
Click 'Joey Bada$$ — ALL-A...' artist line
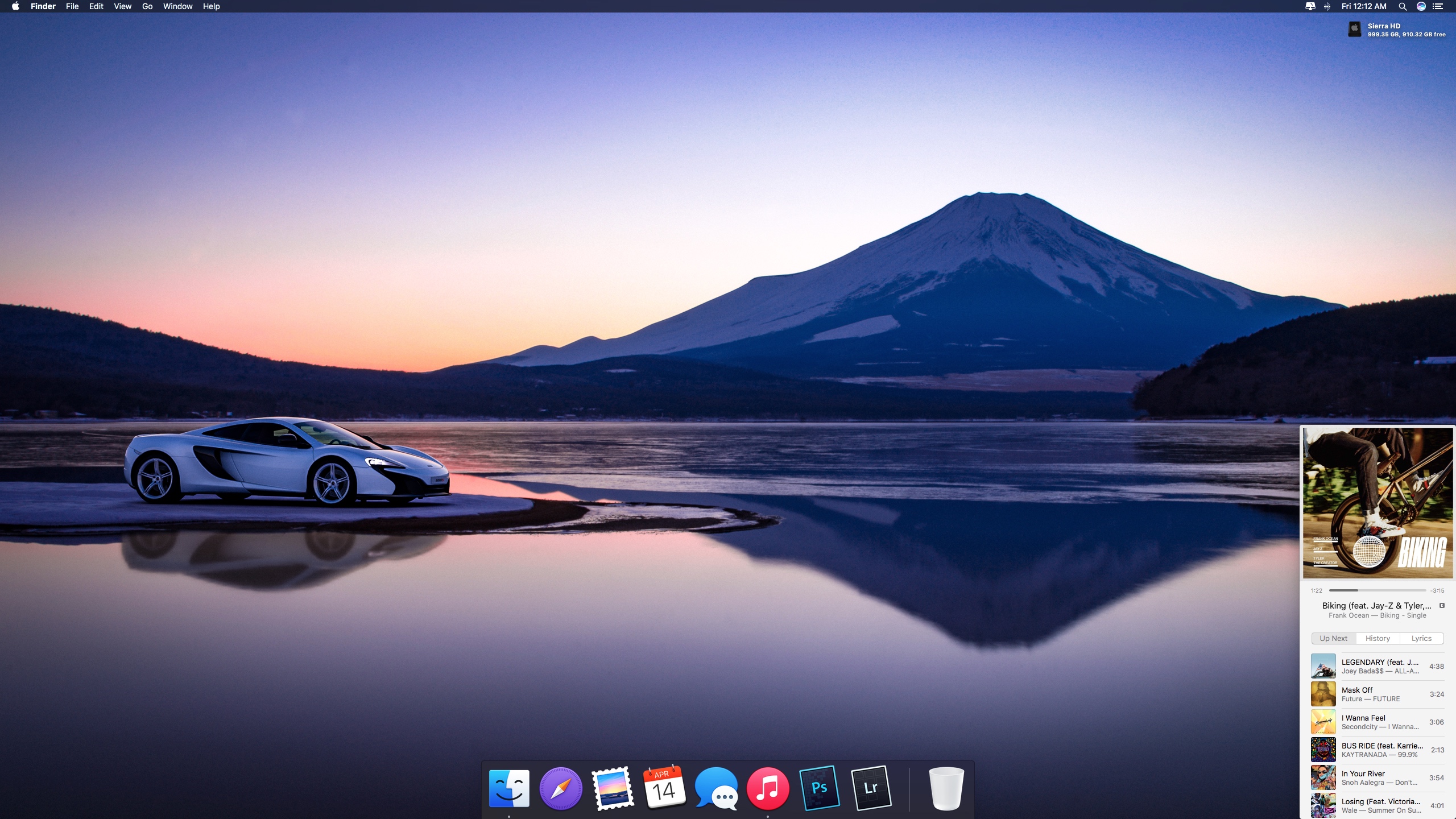pos(1380,671)
